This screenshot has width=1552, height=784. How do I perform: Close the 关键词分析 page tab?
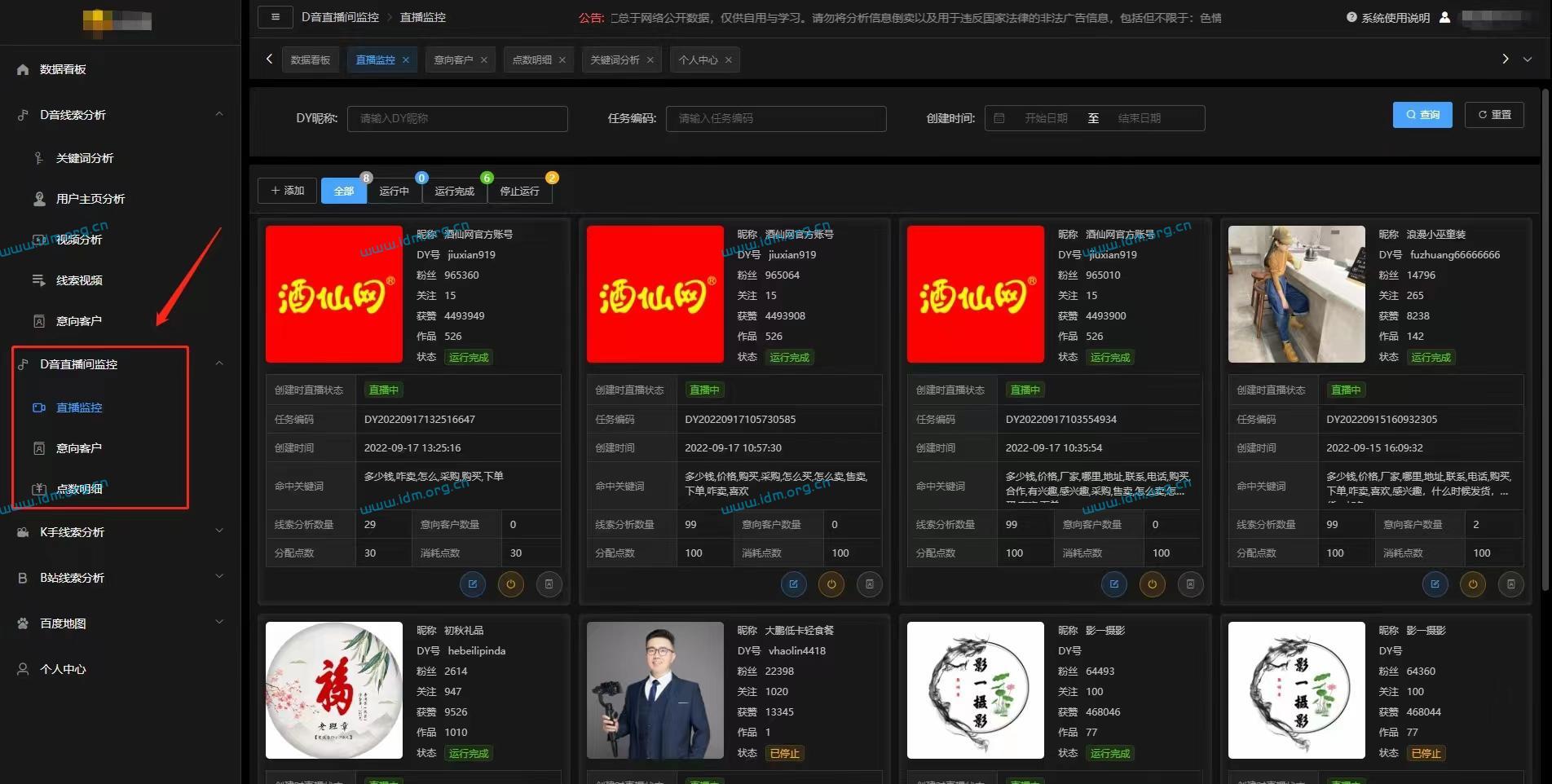click(x=650, y=59)
